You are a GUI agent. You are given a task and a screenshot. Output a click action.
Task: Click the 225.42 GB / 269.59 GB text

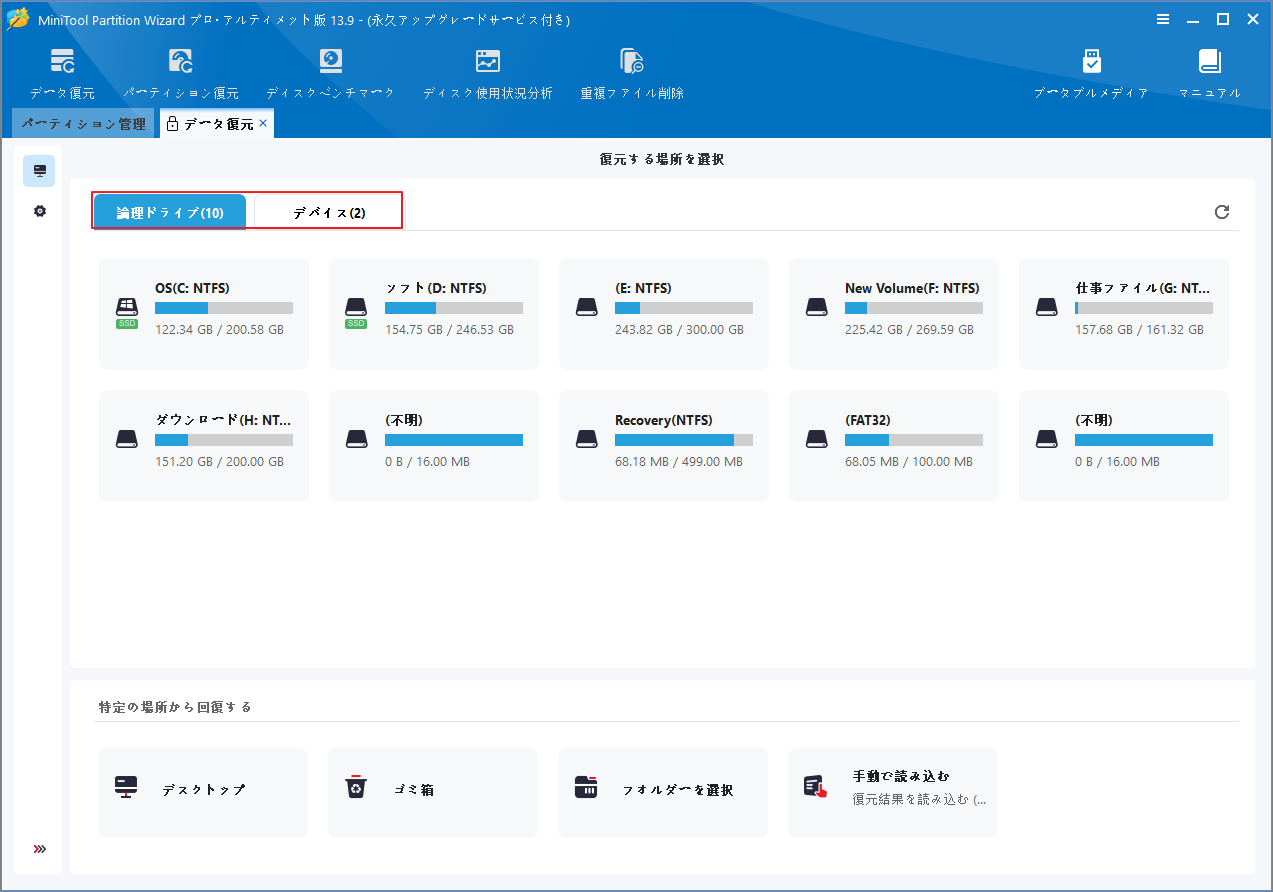point(909,329)
